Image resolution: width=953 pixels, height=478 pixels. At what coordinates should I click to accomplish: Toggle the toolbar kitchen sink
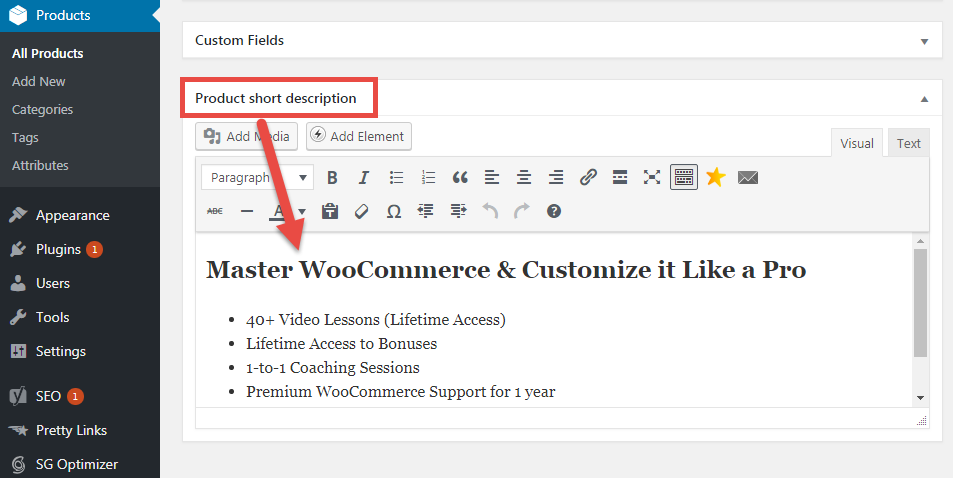coord(684,178)
